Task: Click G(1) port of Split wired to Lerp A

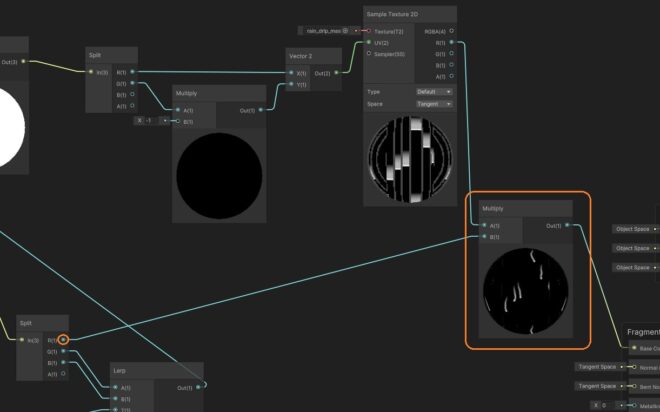Action: pos(63,351)
